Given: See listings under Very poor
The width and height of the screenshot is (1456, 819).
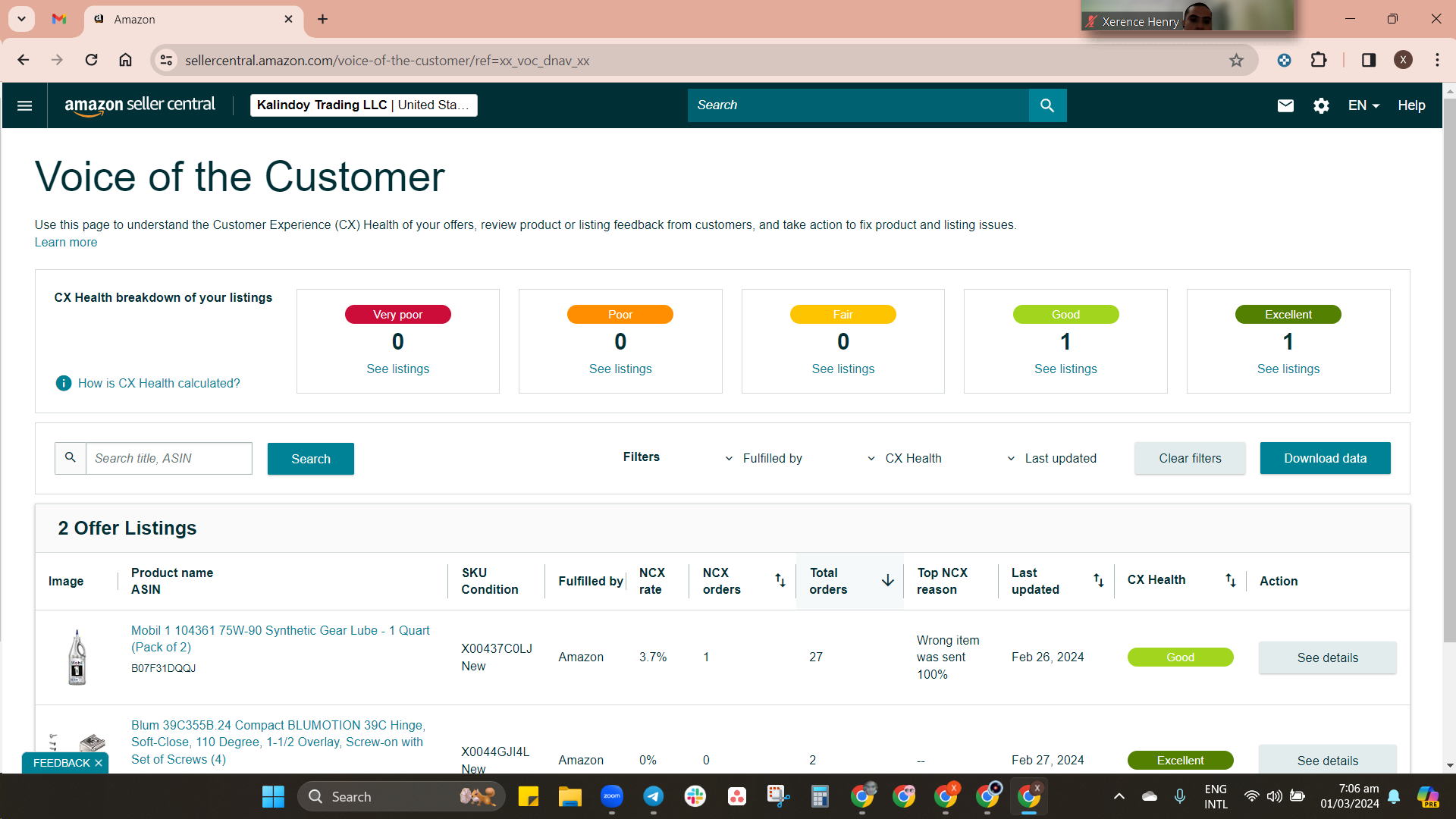Looking at the screenshot, I should click(398, 369).
